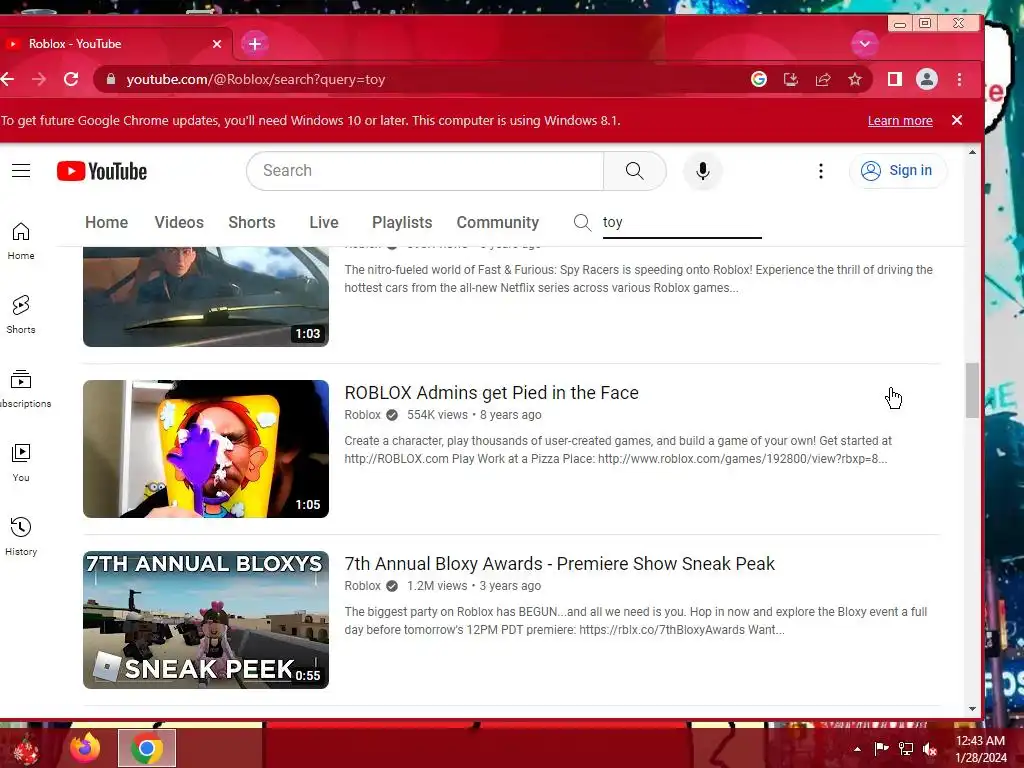1024x768 pixels.
Task: Switch to channel Playlists tab
Action: point(402,222)
